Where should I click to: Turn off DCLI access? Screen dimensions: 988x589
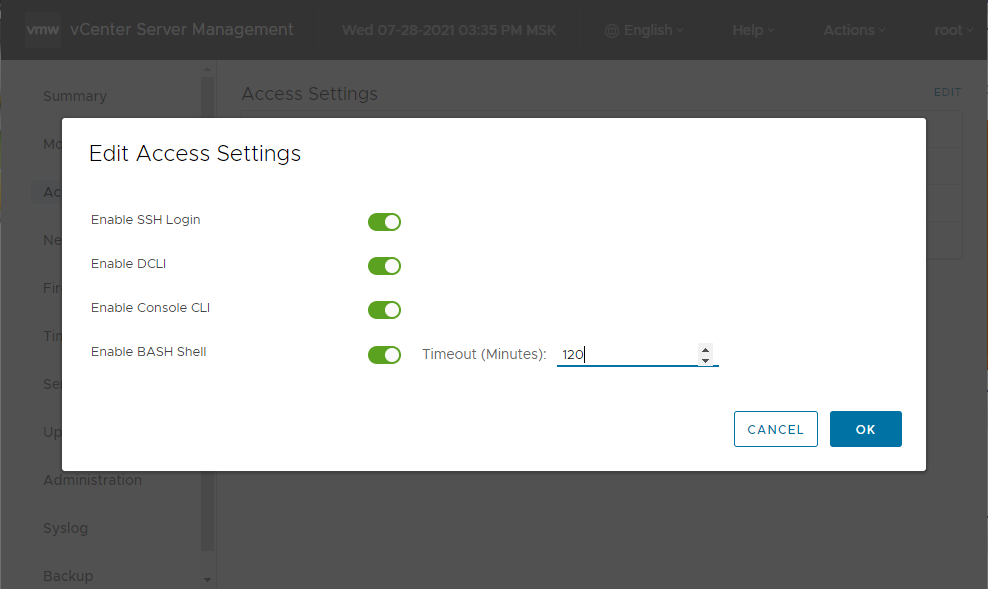pyautogui.click(x=384, y=266)
